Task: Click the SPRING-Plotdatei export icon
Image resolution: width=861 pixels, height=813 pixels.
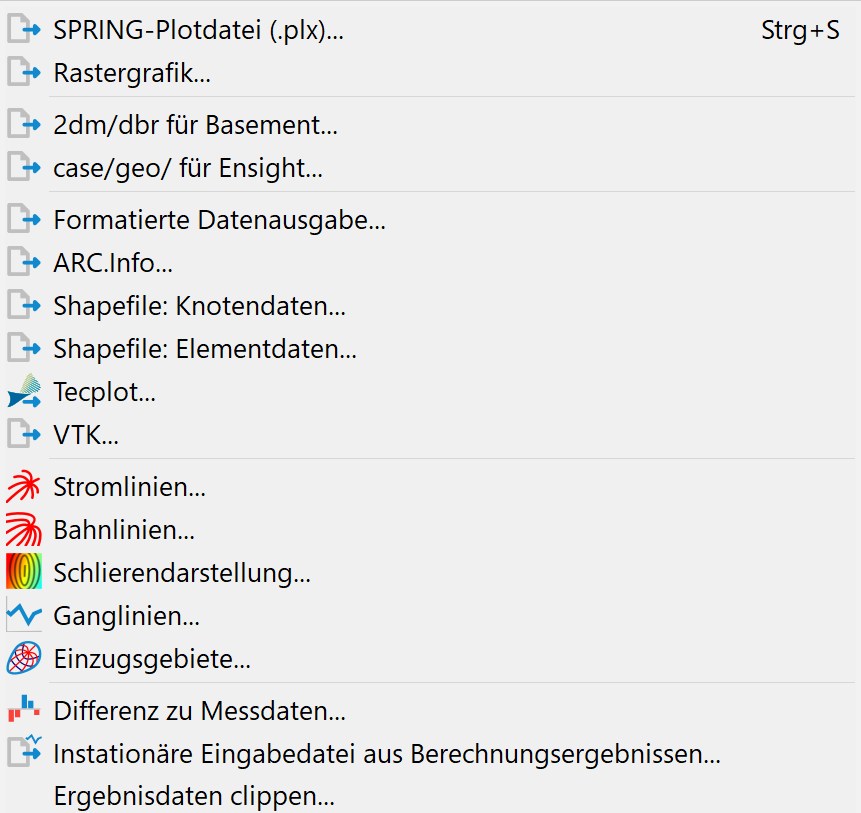Action: [24, 29]
